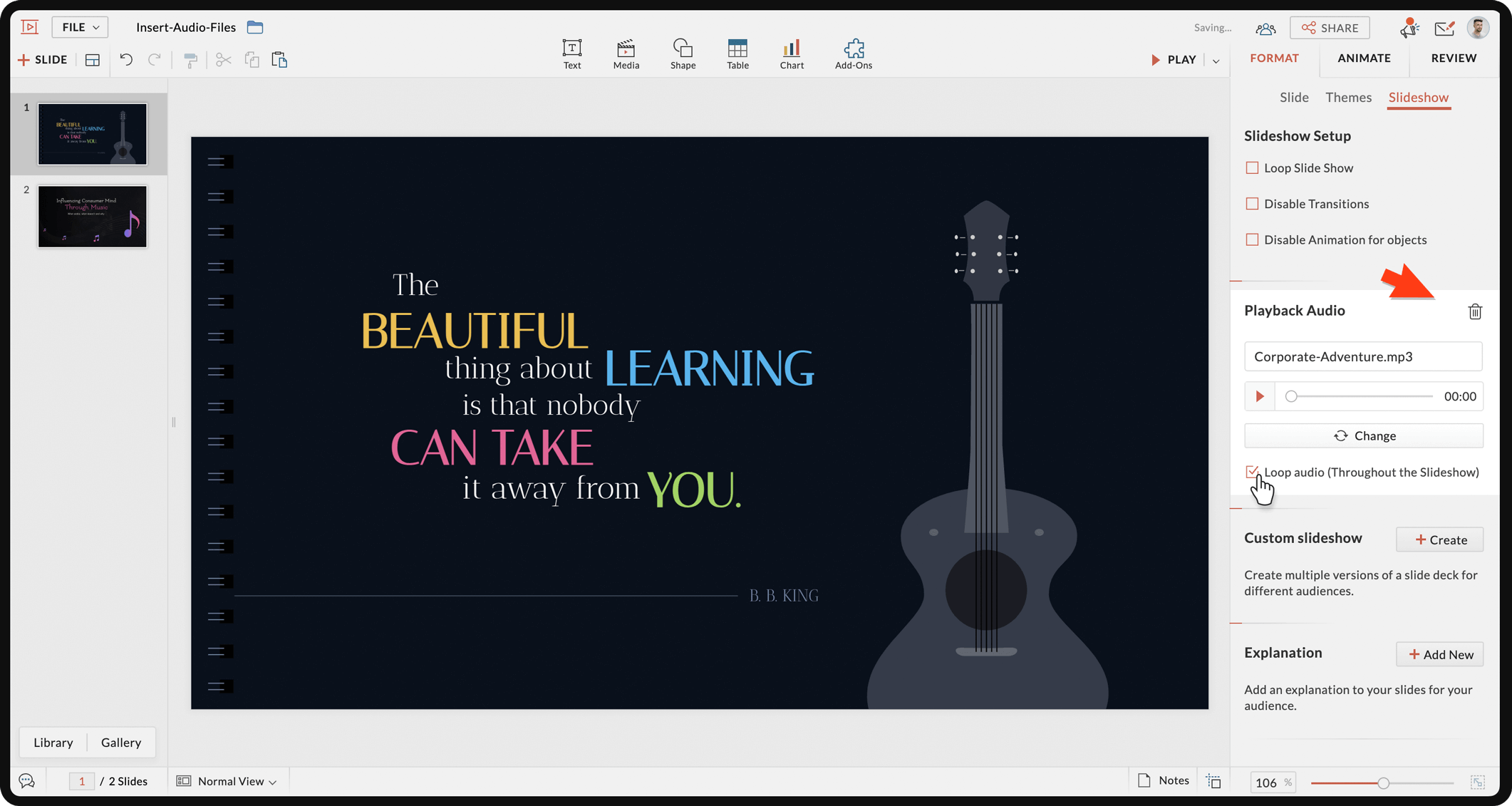1512x806 pixels.
Task: Check Disable Transitions option
Action: click(1252, 204)
